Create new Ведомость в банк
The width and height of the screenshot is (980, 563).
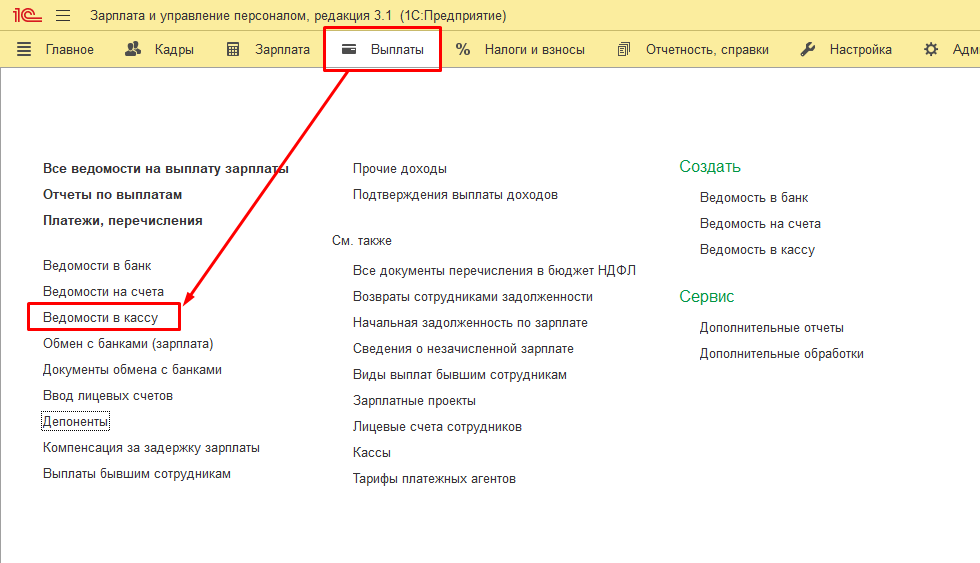click(754, 198)
